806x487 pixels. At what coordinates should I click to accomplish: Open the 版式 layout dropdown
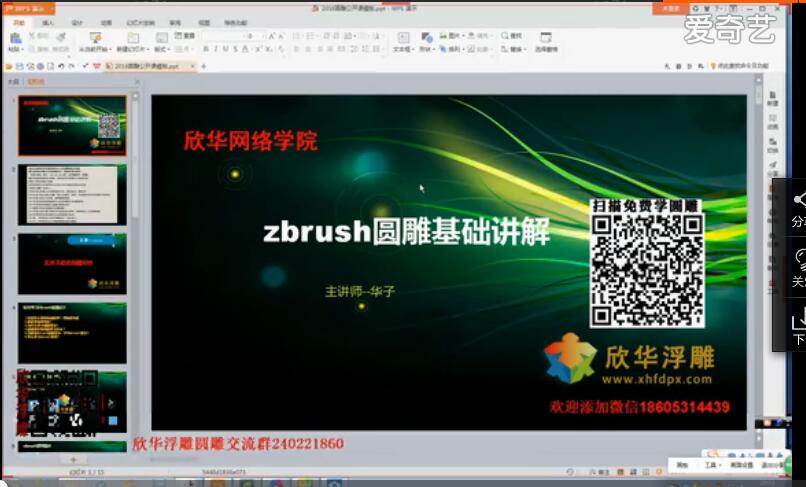pos(162,49)
